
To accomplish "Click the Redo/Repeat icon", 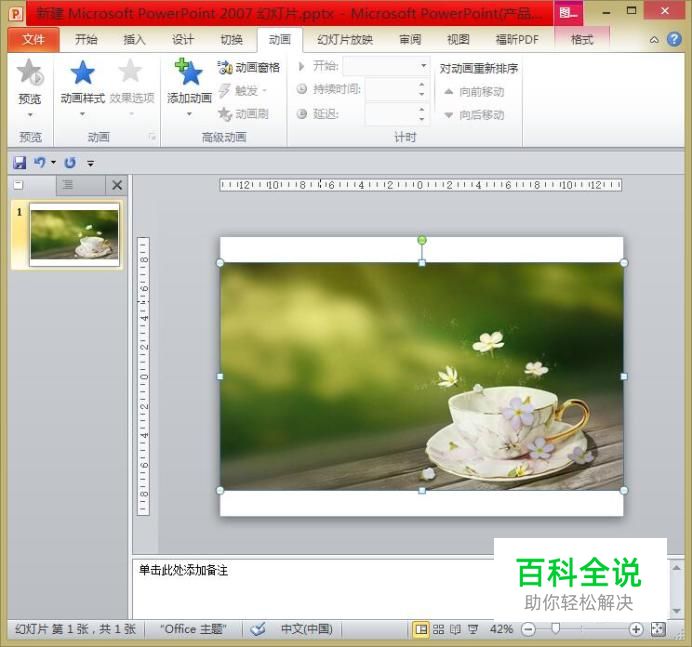I will pyautogui.click(x=70, y=163).
